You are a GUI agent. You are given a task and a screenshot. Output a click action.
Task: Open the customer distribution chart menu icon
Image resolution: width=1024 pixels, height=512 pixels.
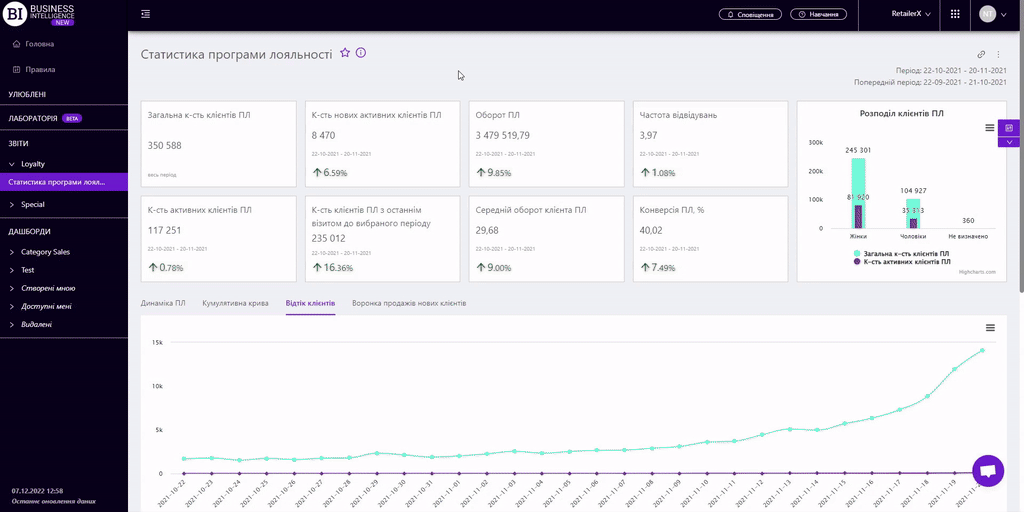click(x=989, y=128)
